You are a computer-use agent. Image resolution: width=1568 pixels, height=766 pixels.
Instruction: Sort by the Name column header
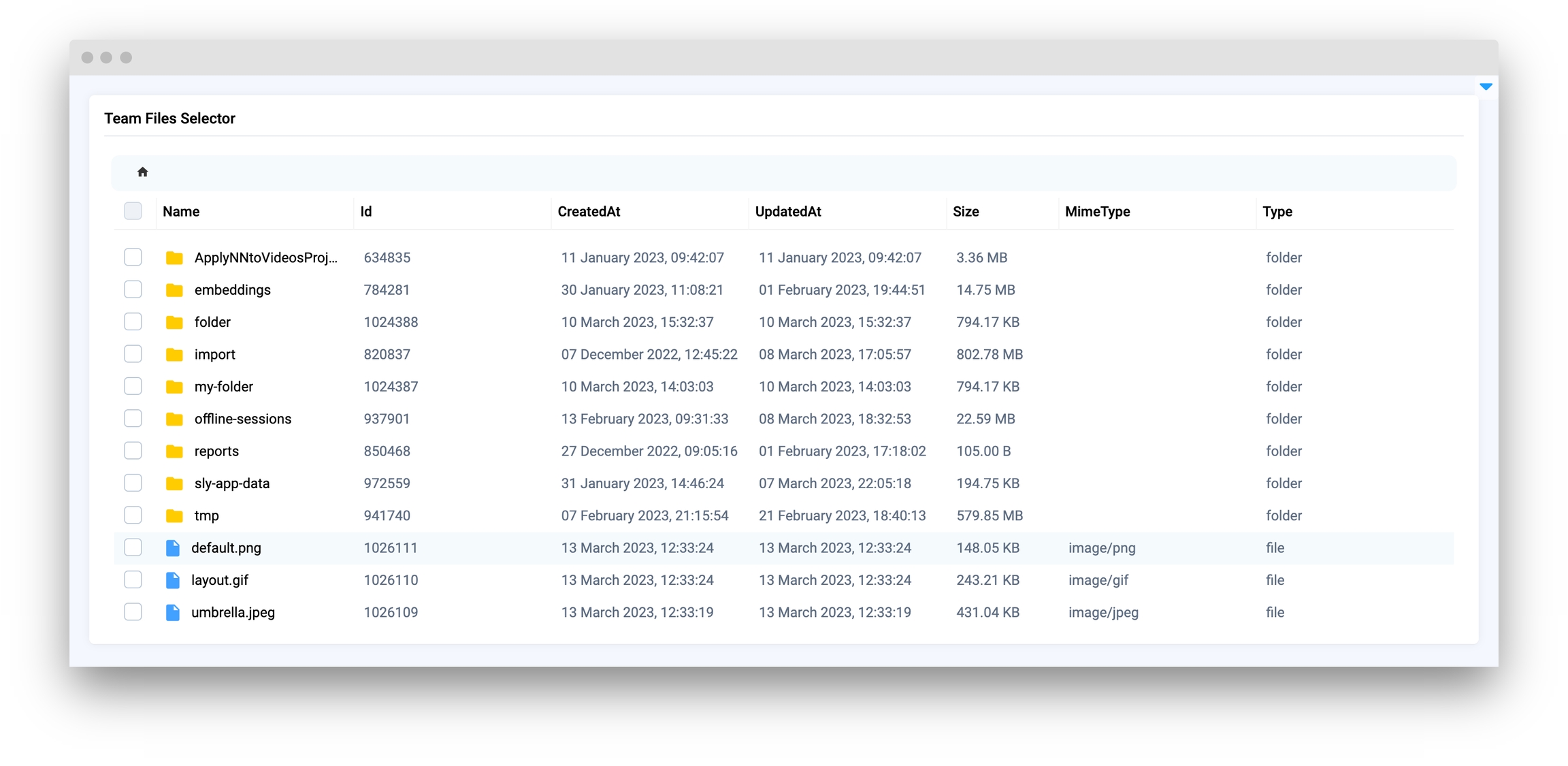click(181, 212)
